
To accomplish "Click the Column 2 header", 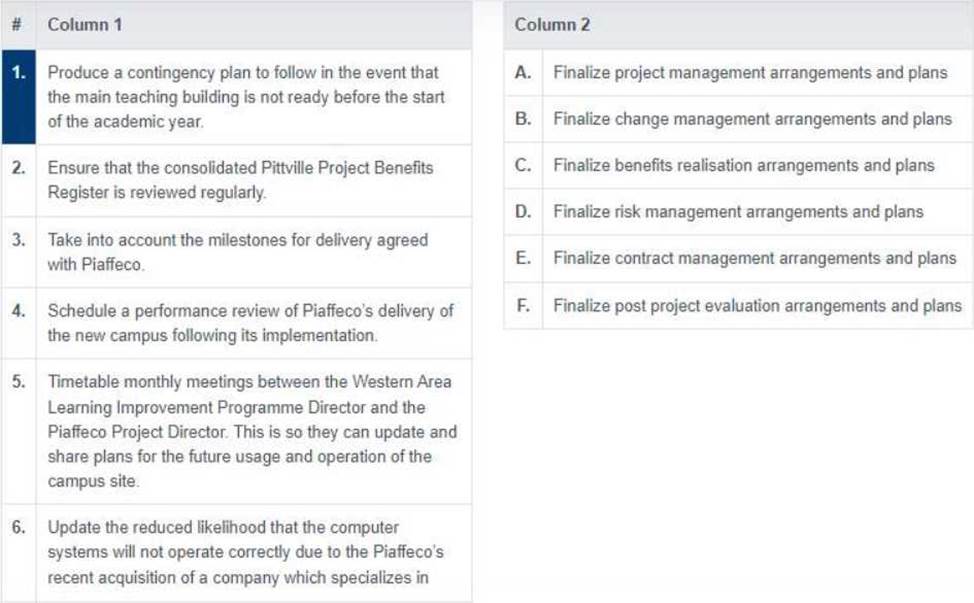I will coord(738,25).
